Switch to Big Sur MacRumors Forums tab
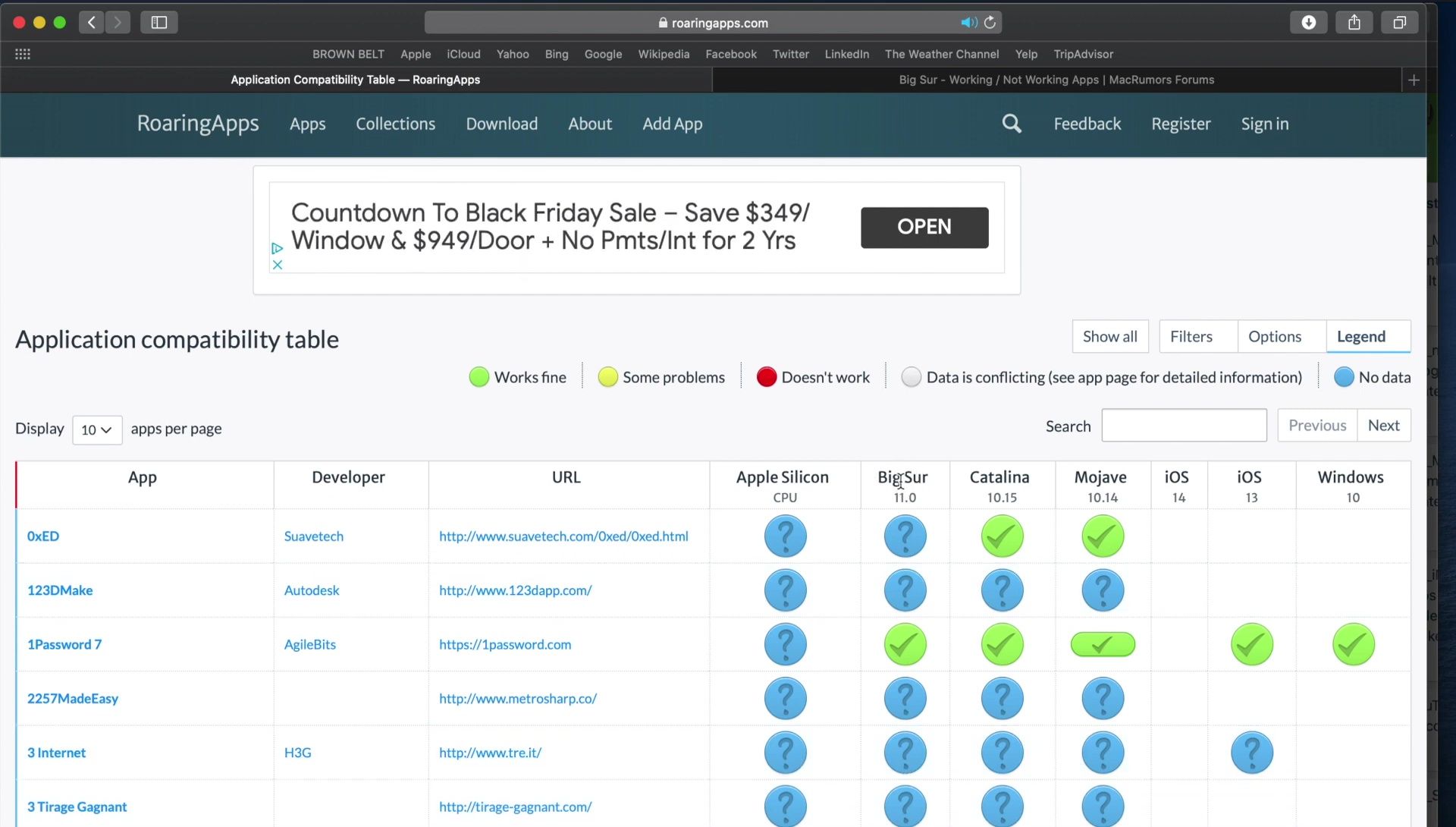 point(1056,80)
